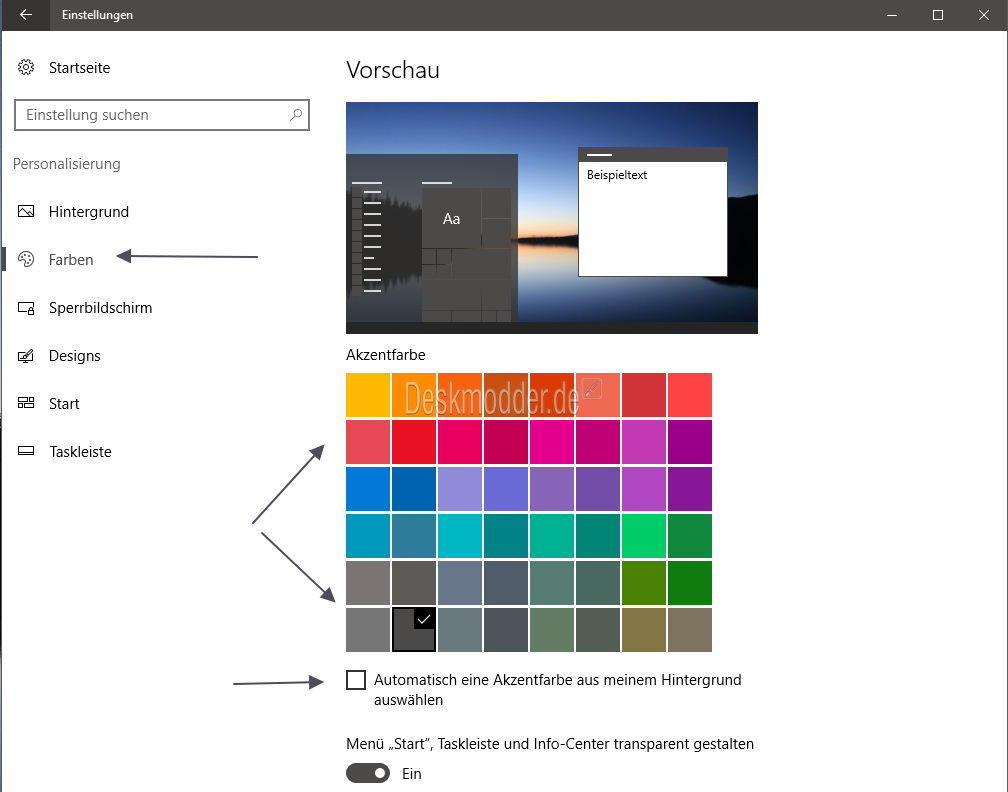
Task: Enable automatic accent color from background
Action: click(356, 680)
